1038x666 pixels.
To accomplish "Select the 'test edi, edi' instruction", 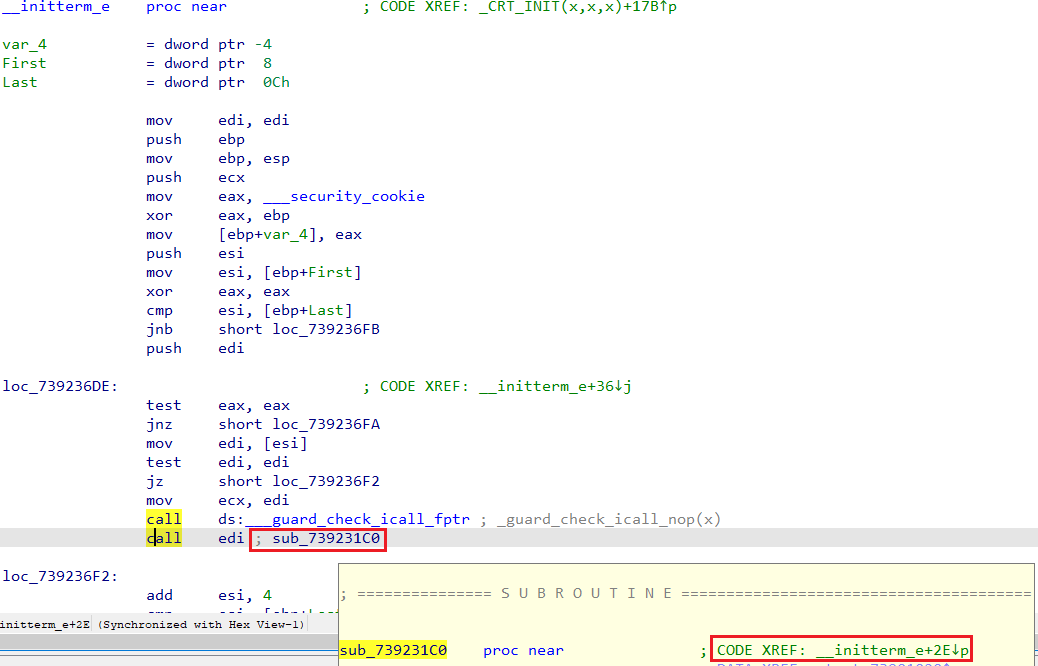I will (217, 463).
